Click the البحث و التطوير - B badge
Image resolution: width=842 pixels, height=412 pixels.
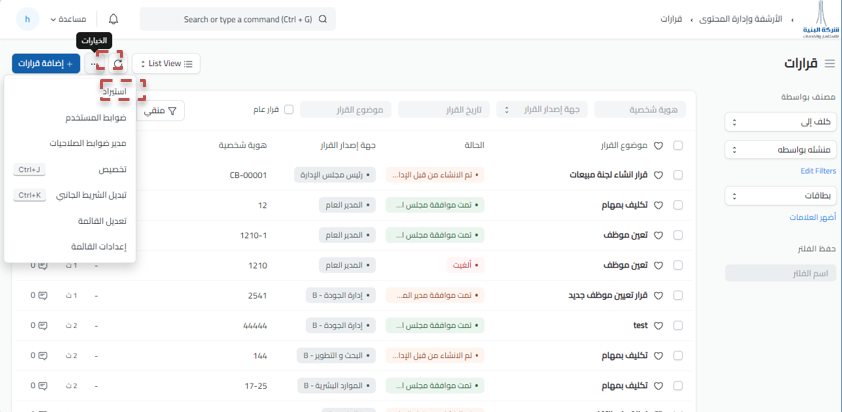[337, 356]
